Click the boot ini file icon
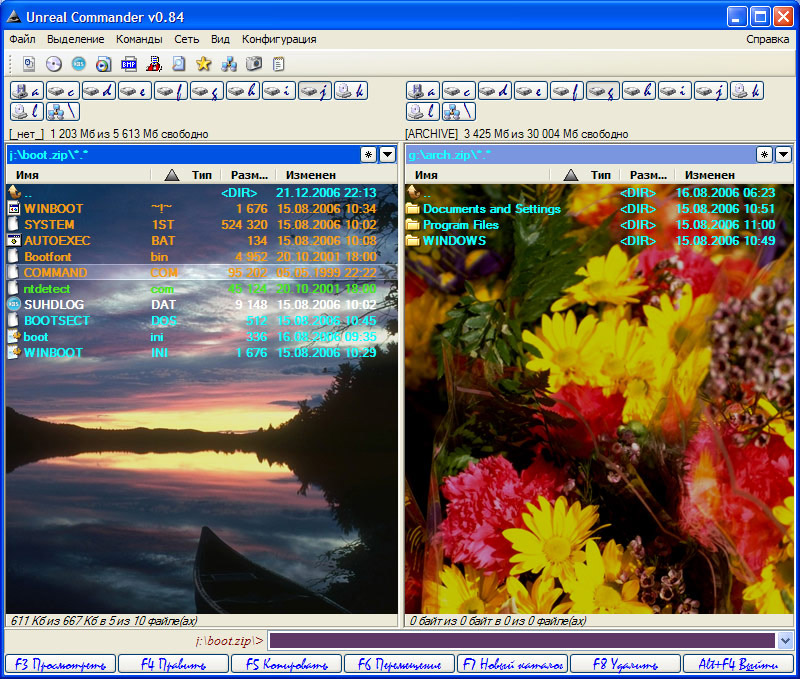 point(14,337)
